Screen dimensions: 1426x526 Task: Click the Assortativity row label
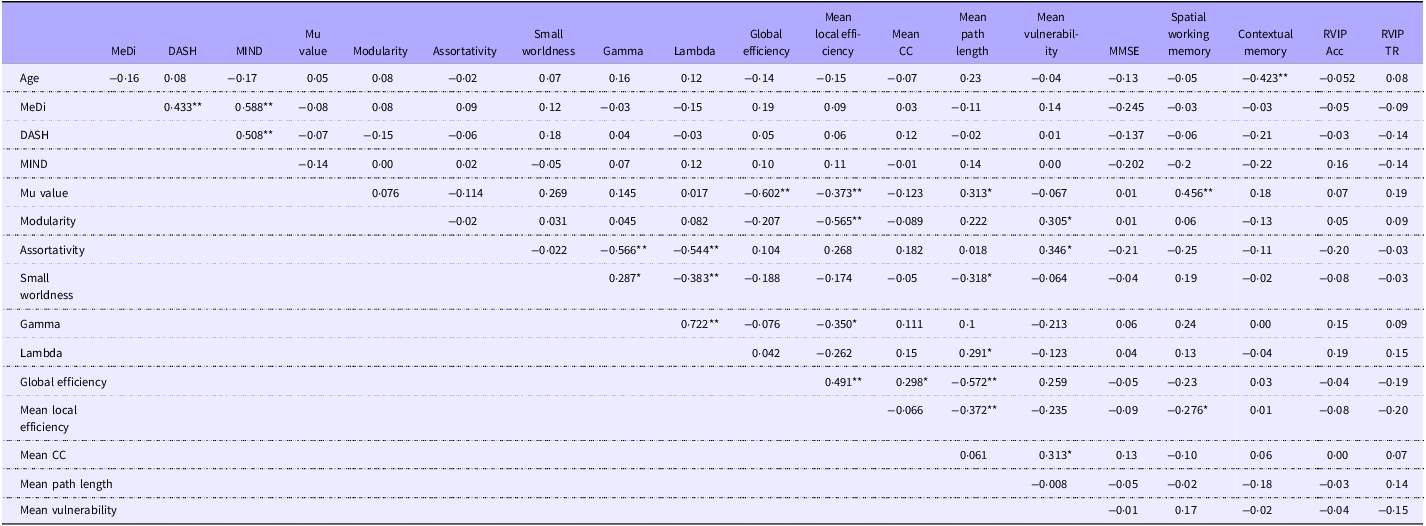tap(51, 248)
